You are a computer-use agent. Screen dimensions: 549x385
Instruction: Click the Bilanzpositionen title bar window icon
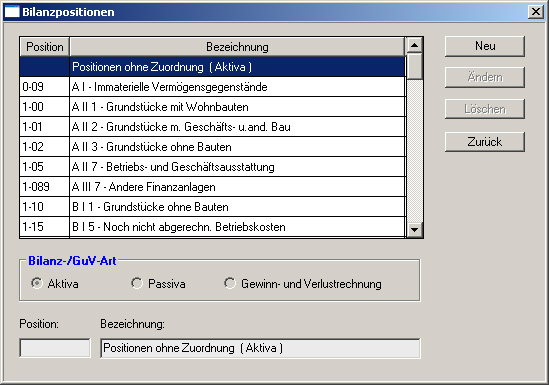[12, 12]
